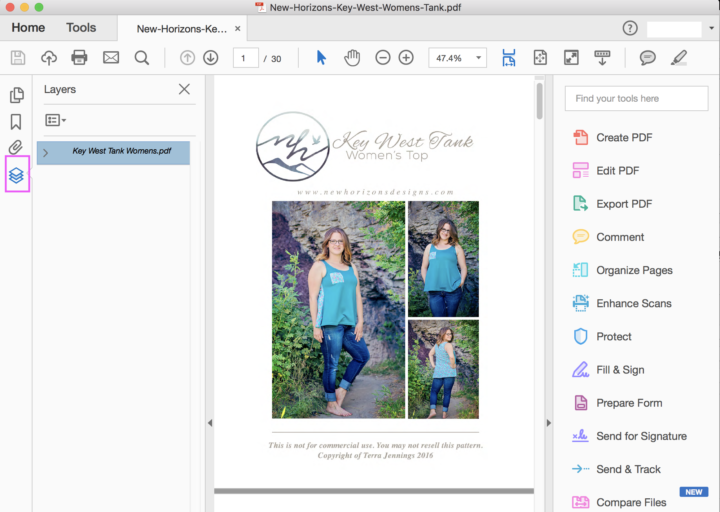Go to next page arrow
Image resolution: width=720 pixels, height=512 pixels.
[x=210, y=57]
